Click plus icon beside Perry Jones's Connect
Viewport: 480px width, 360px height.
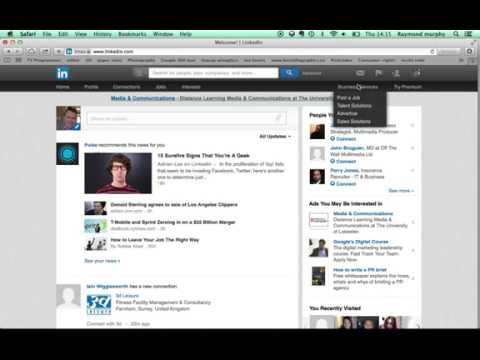(x=332, y=184)
